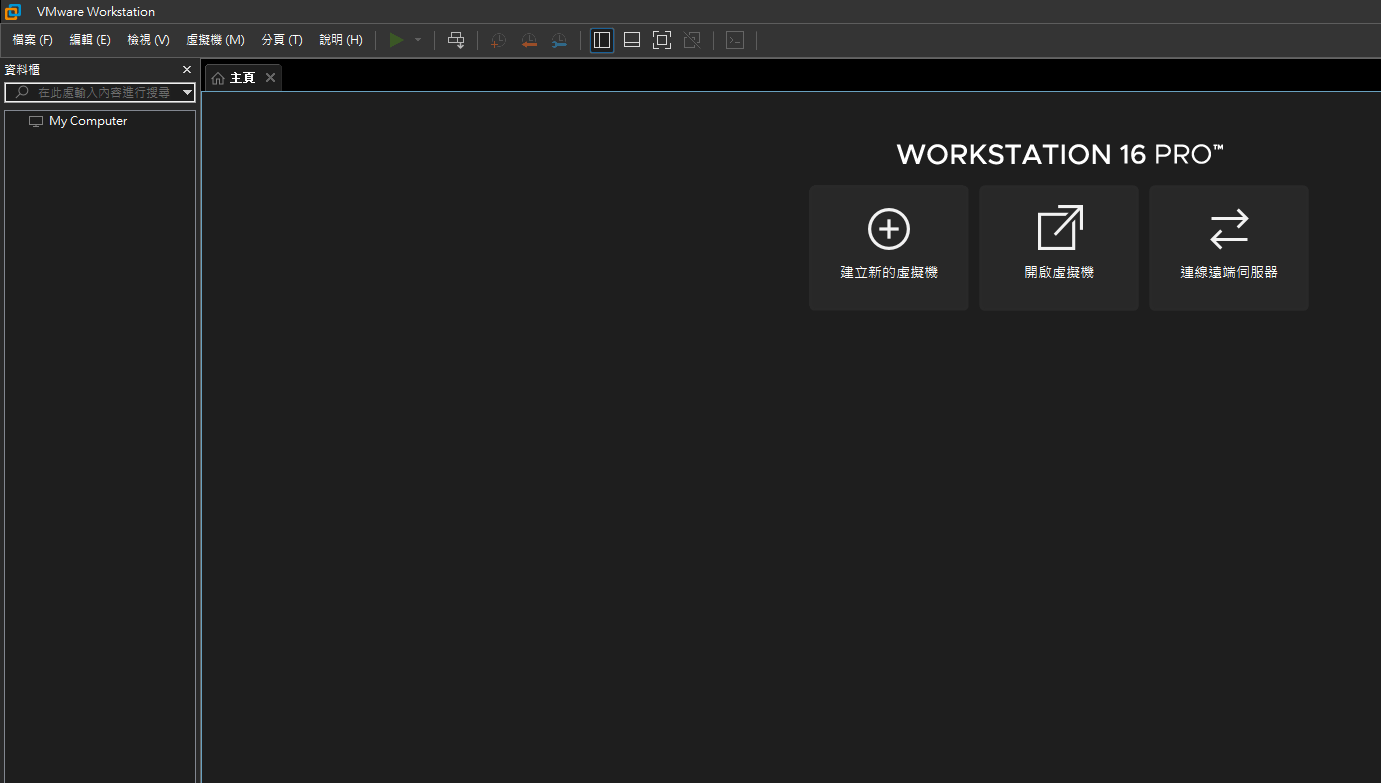Click the revert to snapshot icon
Viewport: 1381px width, 783px height.
(x=528, y=40)
